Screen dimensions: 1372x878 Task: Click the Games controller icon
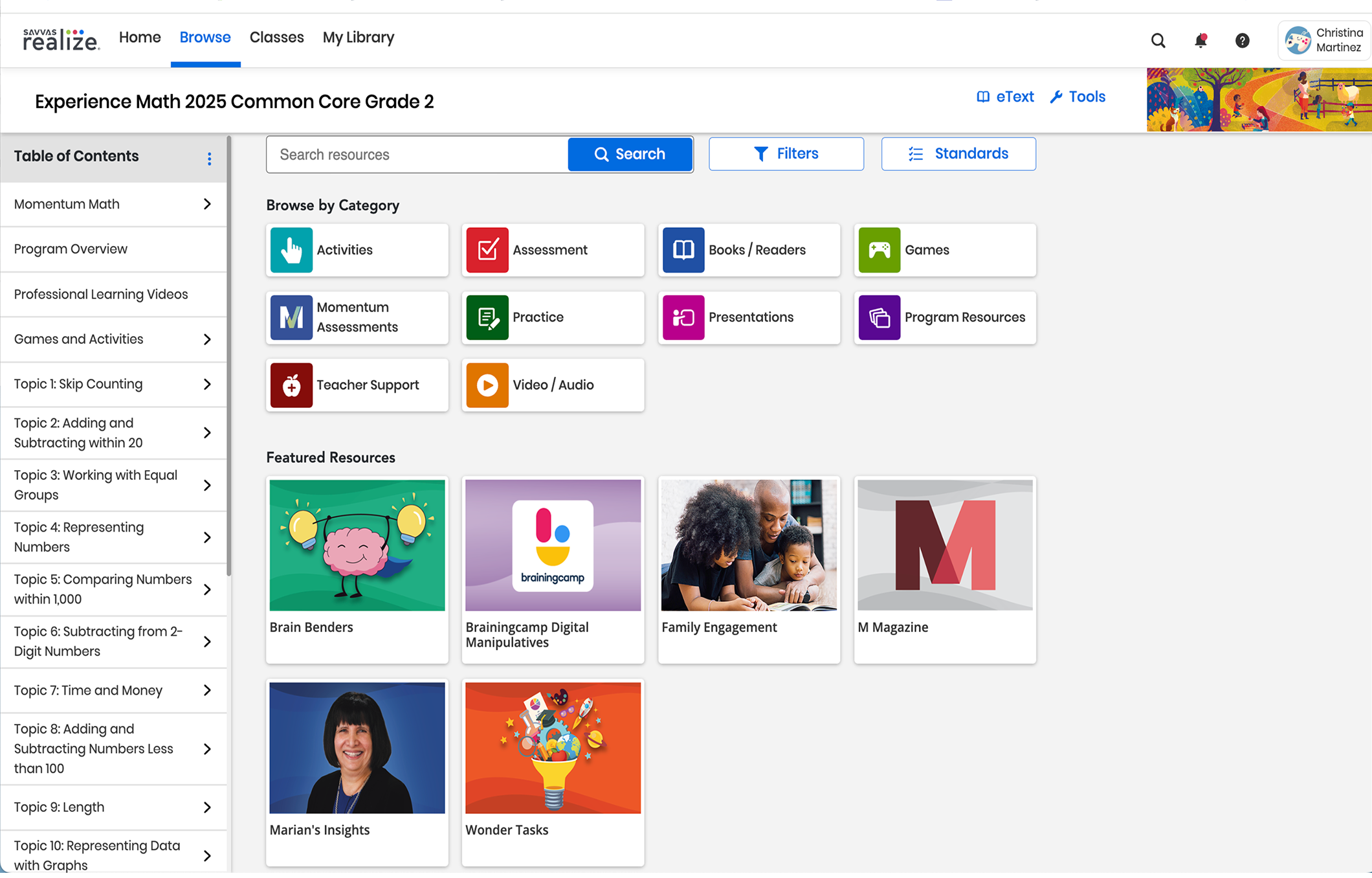879,250
